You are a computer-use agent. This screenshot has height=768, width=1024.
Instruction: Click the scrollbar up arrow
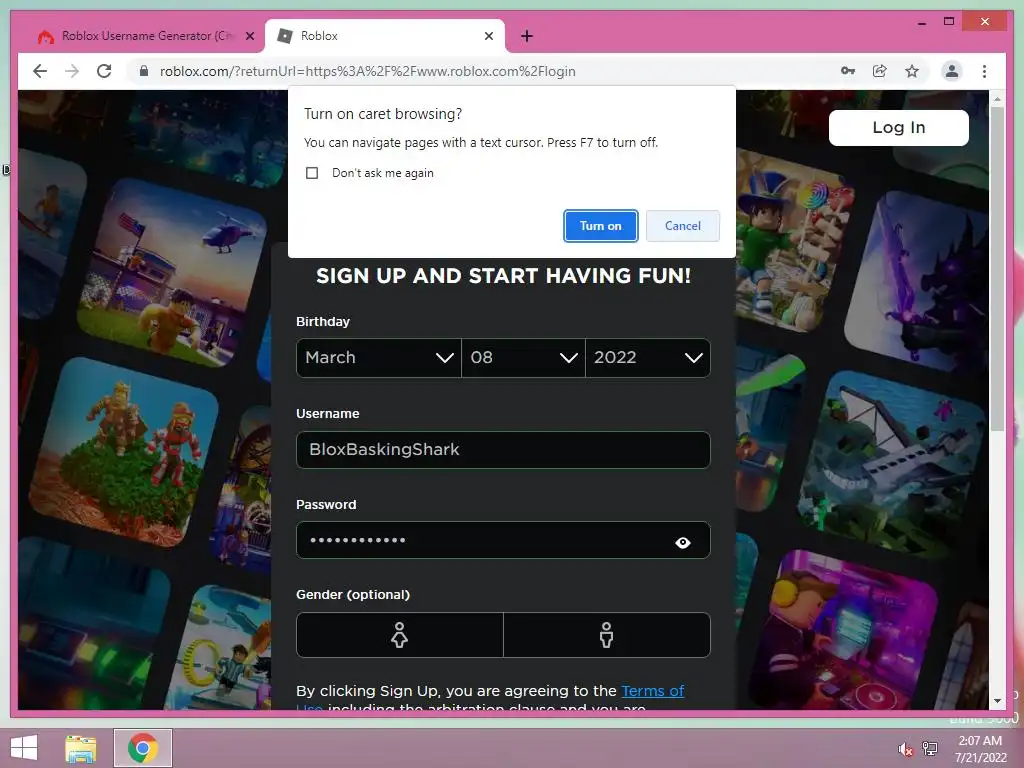(997, 99)
